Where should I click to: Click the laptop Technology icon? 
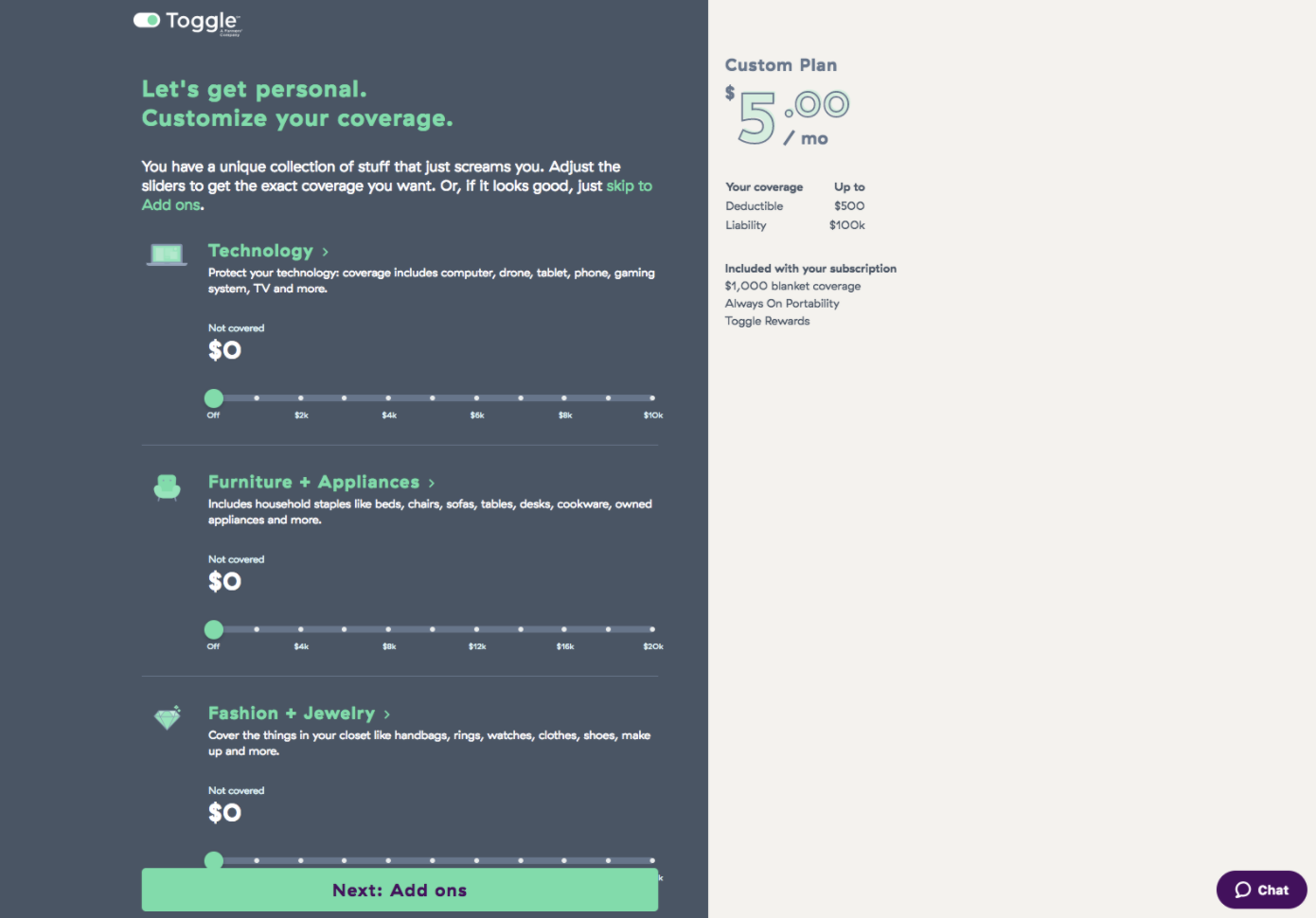pyautogui.click(x=167, y=256)
